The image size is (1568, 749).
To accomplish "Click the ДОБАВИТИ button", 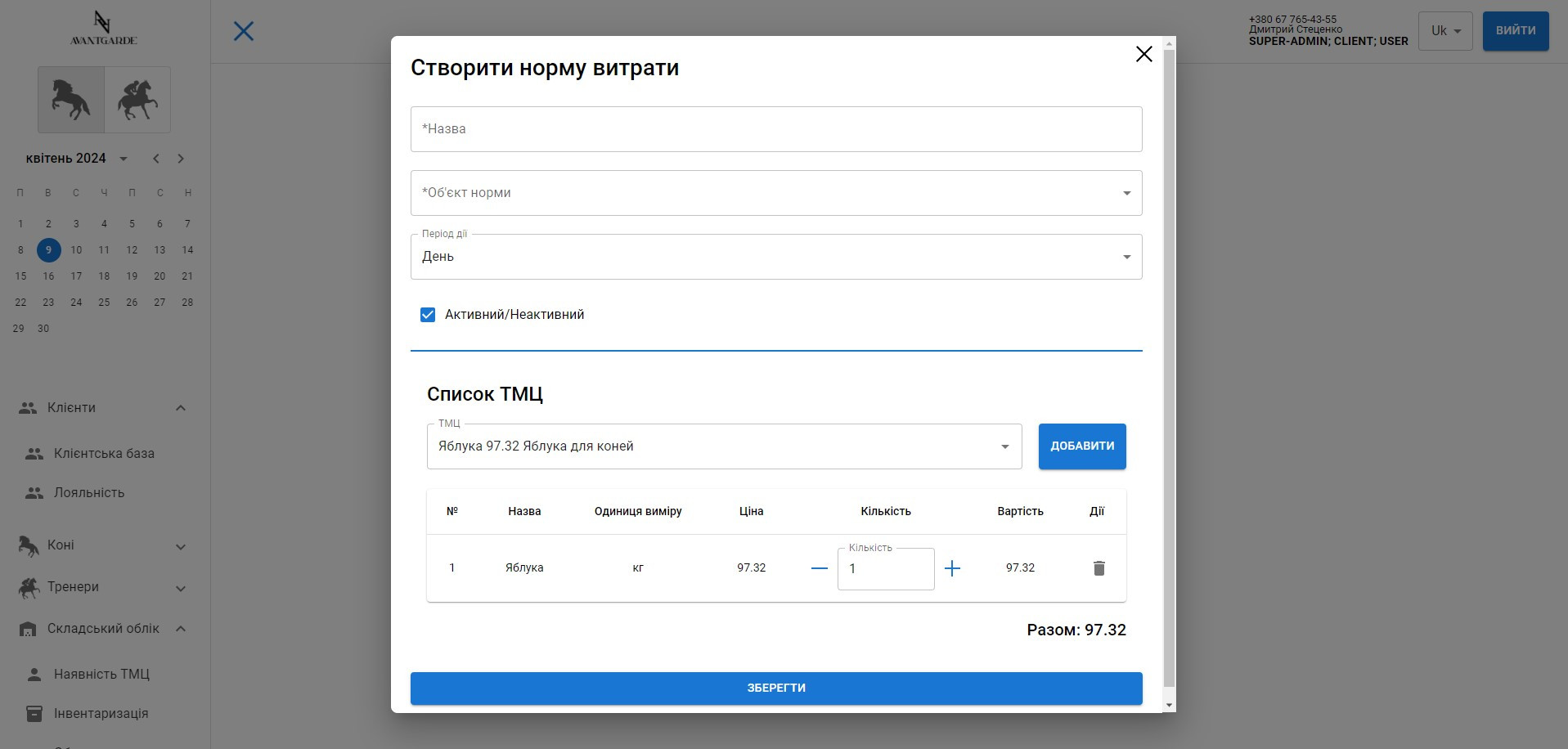I will click(x=1081, y=446).
